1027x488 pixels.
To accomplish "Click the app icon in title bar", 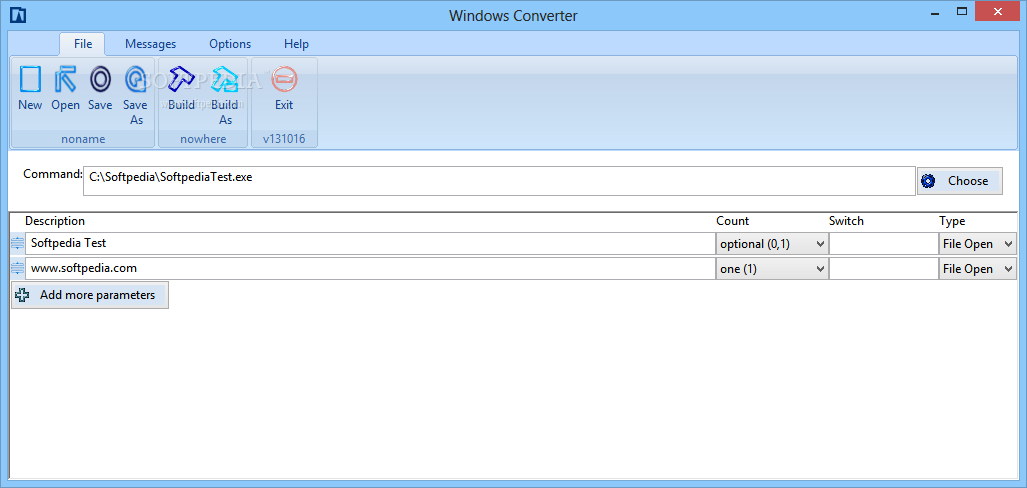I will click(x=18, y=15).
